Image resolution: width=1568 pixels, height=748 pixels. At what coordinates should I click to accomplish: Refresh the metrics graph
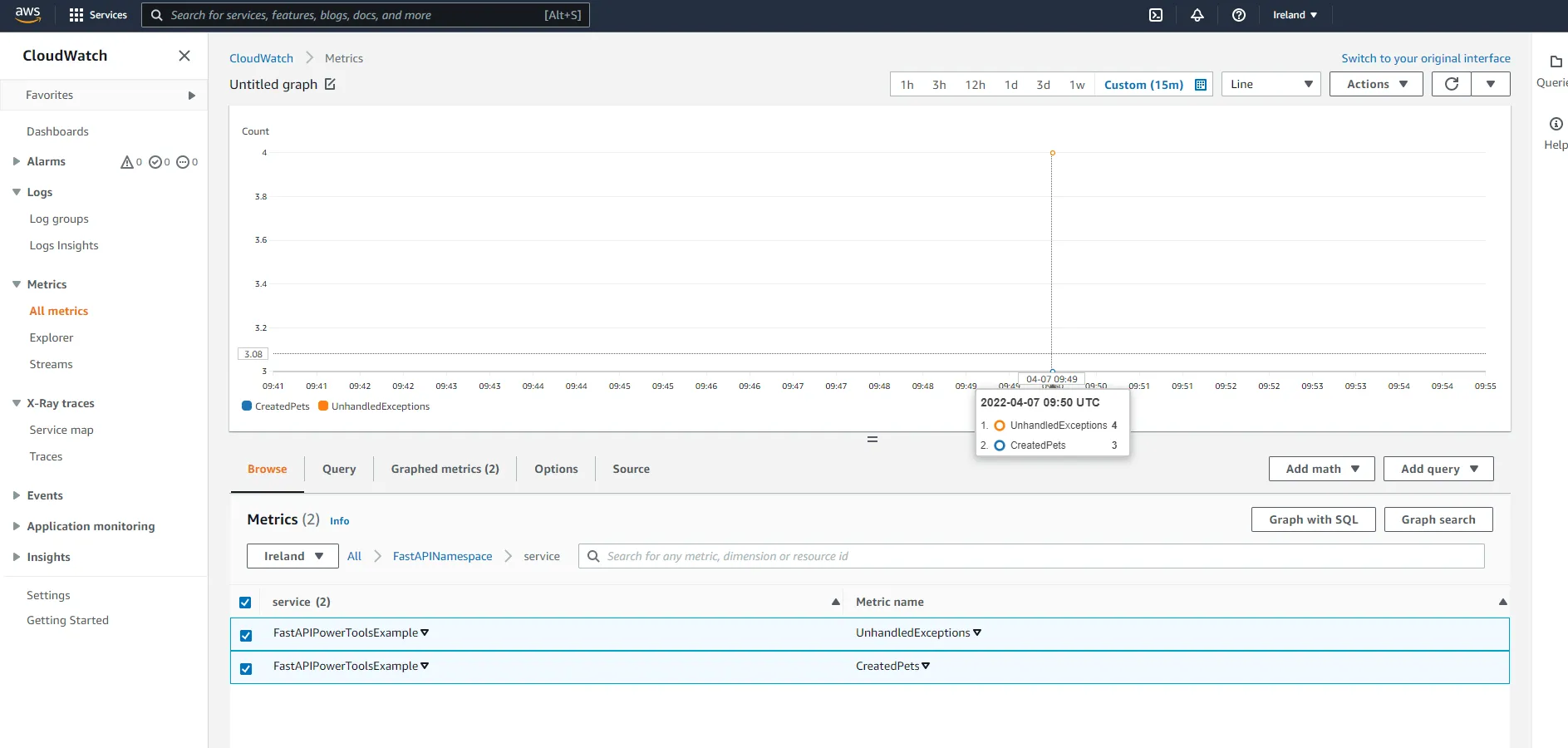pos(1451,84)
